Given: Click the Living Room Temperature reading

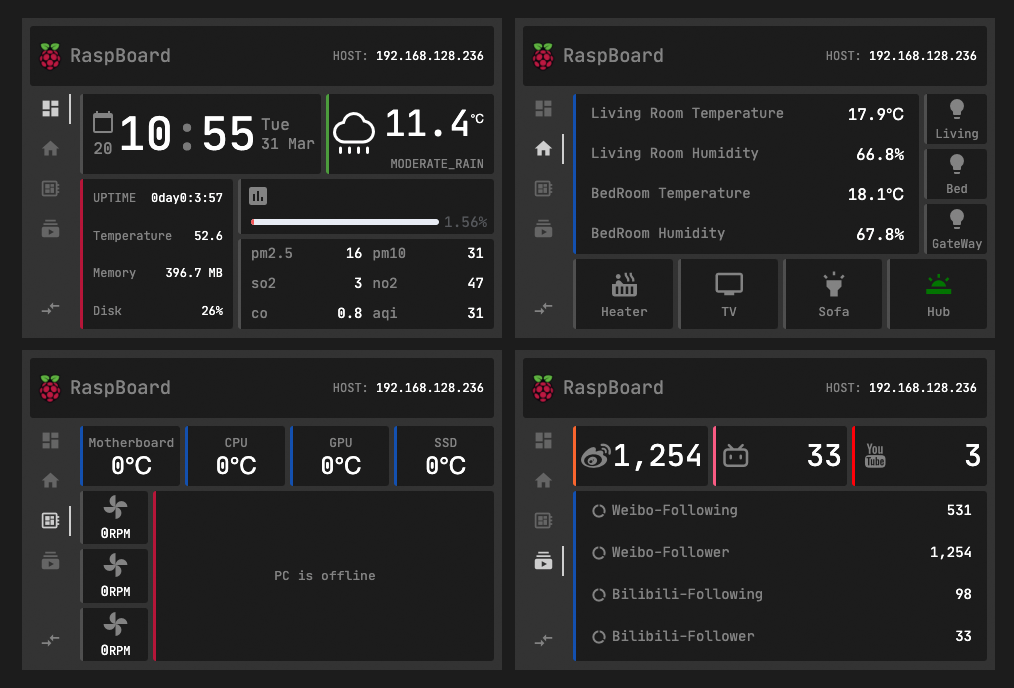Looking at the screenshot, I should [746, 114].
